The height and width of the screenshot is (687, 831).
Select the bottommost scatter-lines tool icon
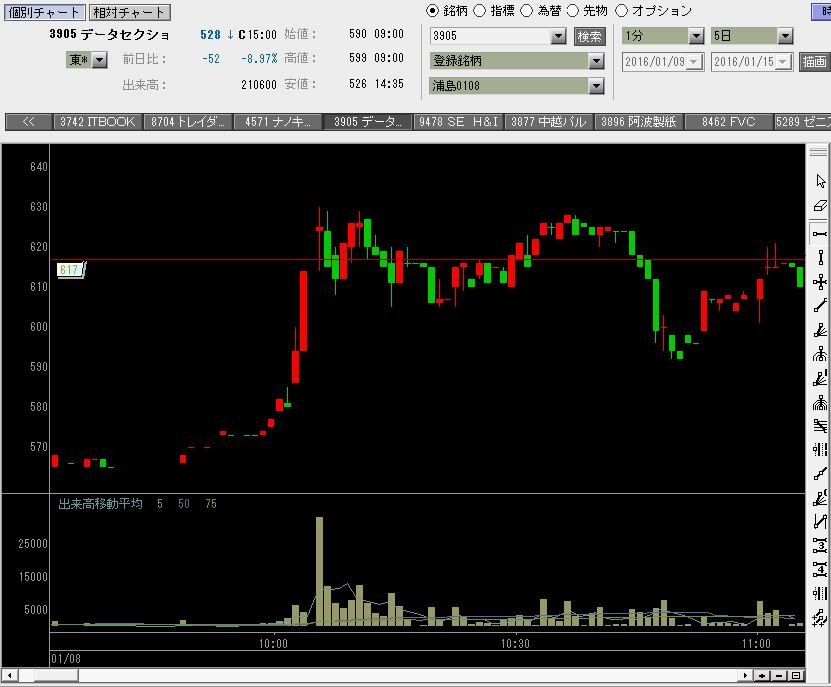(x=820, y=617)
